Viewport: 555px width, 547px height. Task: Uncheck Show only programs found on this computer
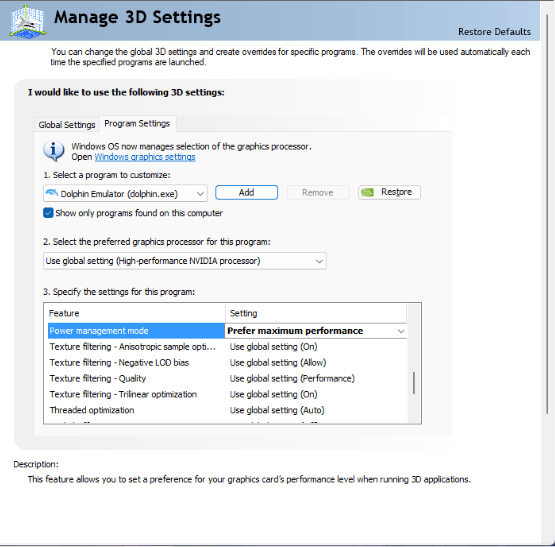point(48,213)
